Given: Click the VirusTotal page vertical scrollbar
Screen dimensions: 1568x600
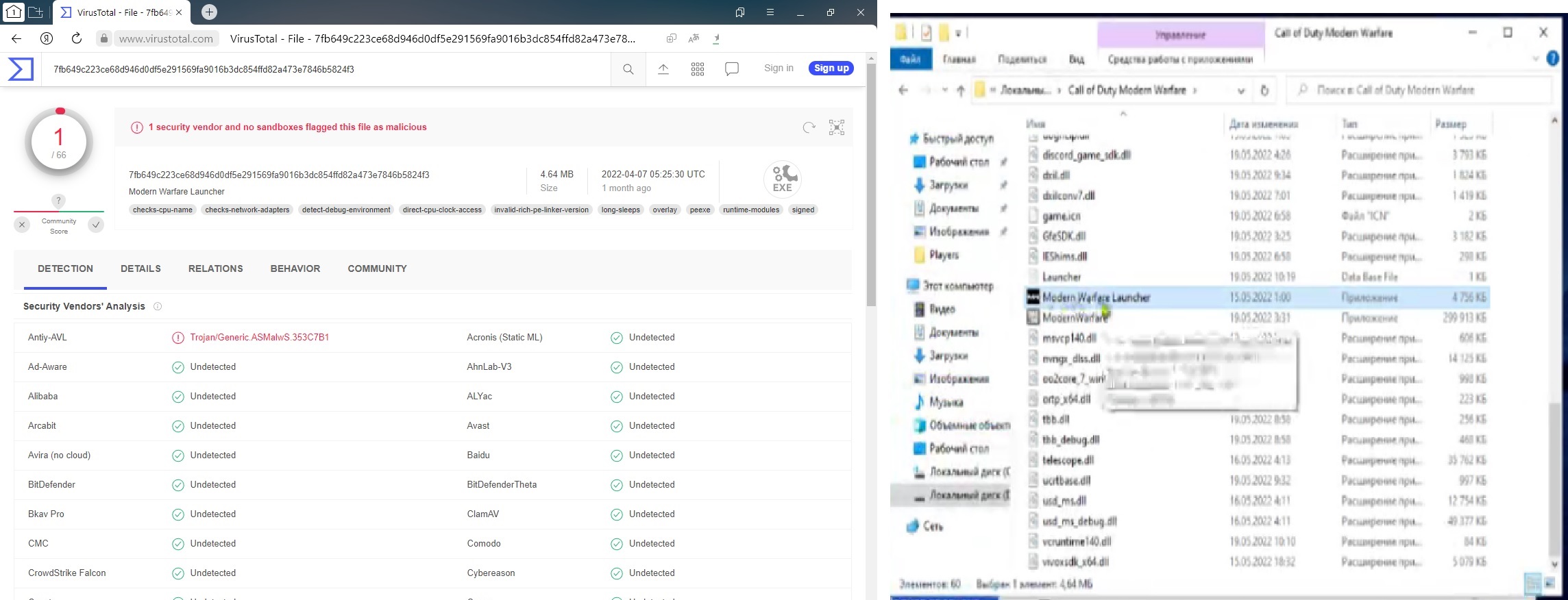Looking at the screenshot, I should 871,185.
